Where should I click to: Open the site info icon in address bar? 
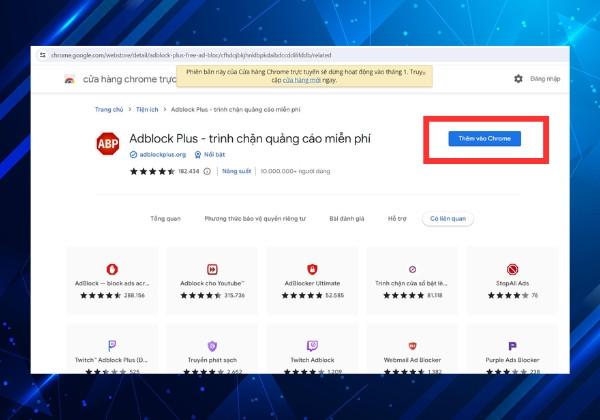click(x=42, y=55)
